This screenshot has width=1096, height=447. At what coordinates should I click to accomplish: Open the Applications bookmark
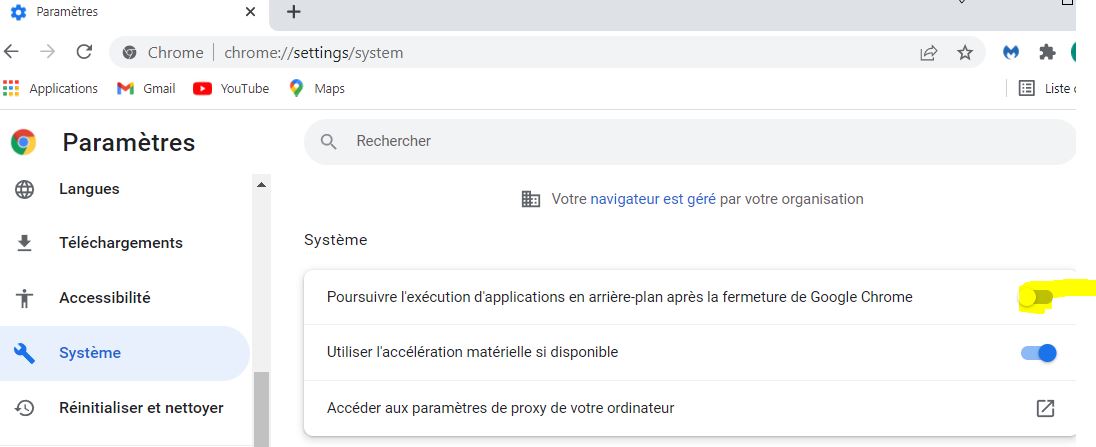[x=50, y=89]
